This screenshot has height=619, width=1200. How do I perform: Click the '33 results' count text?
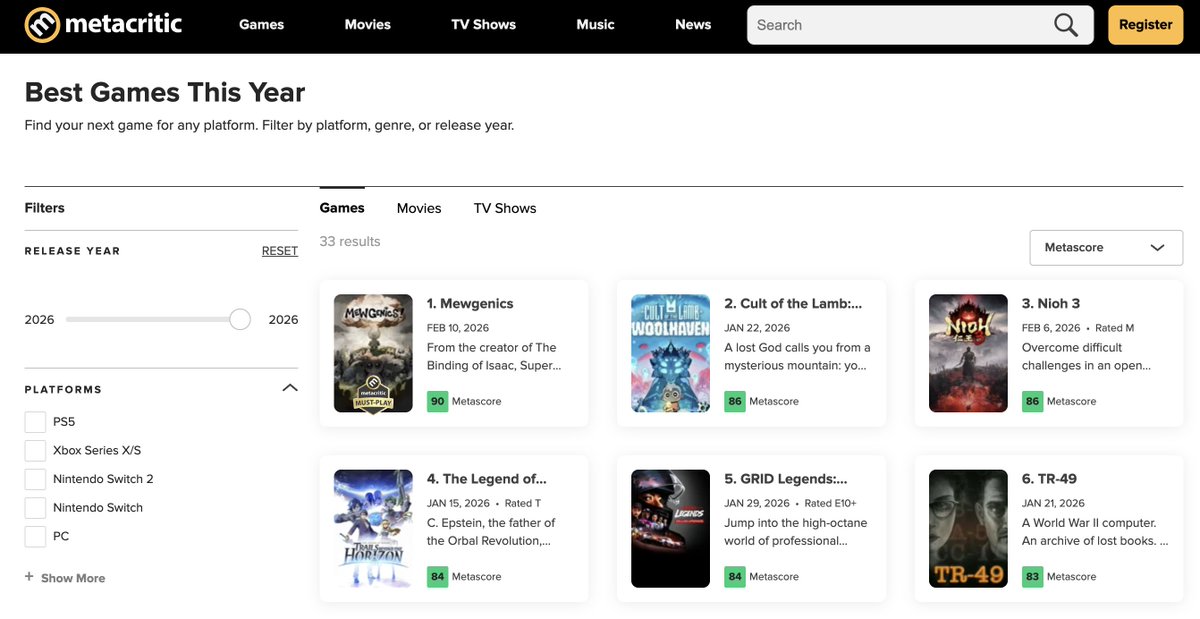(350, 241)
